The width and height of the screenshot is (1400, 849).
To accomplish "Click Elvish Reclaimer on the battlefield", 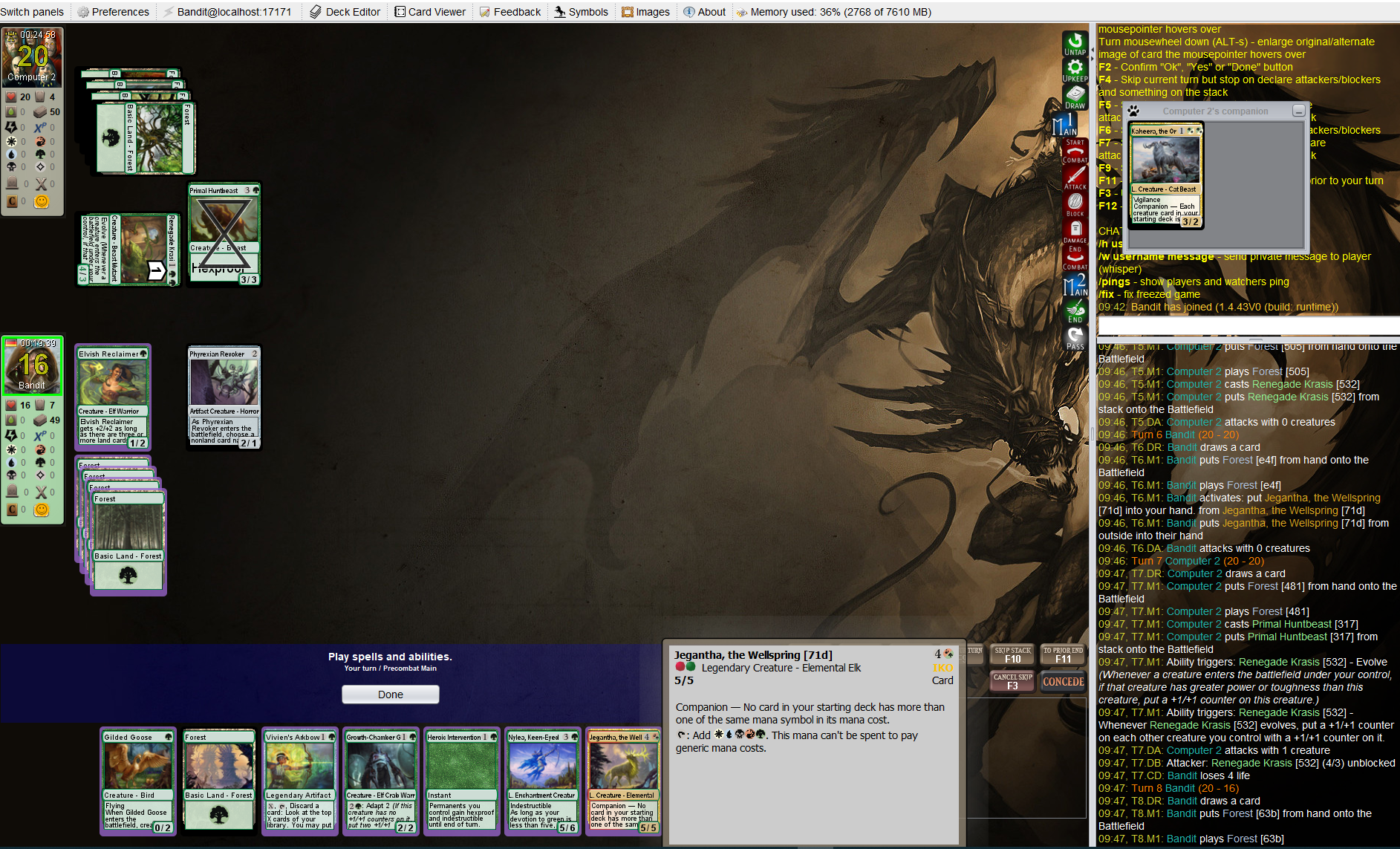I will click(x=113, y=397).
